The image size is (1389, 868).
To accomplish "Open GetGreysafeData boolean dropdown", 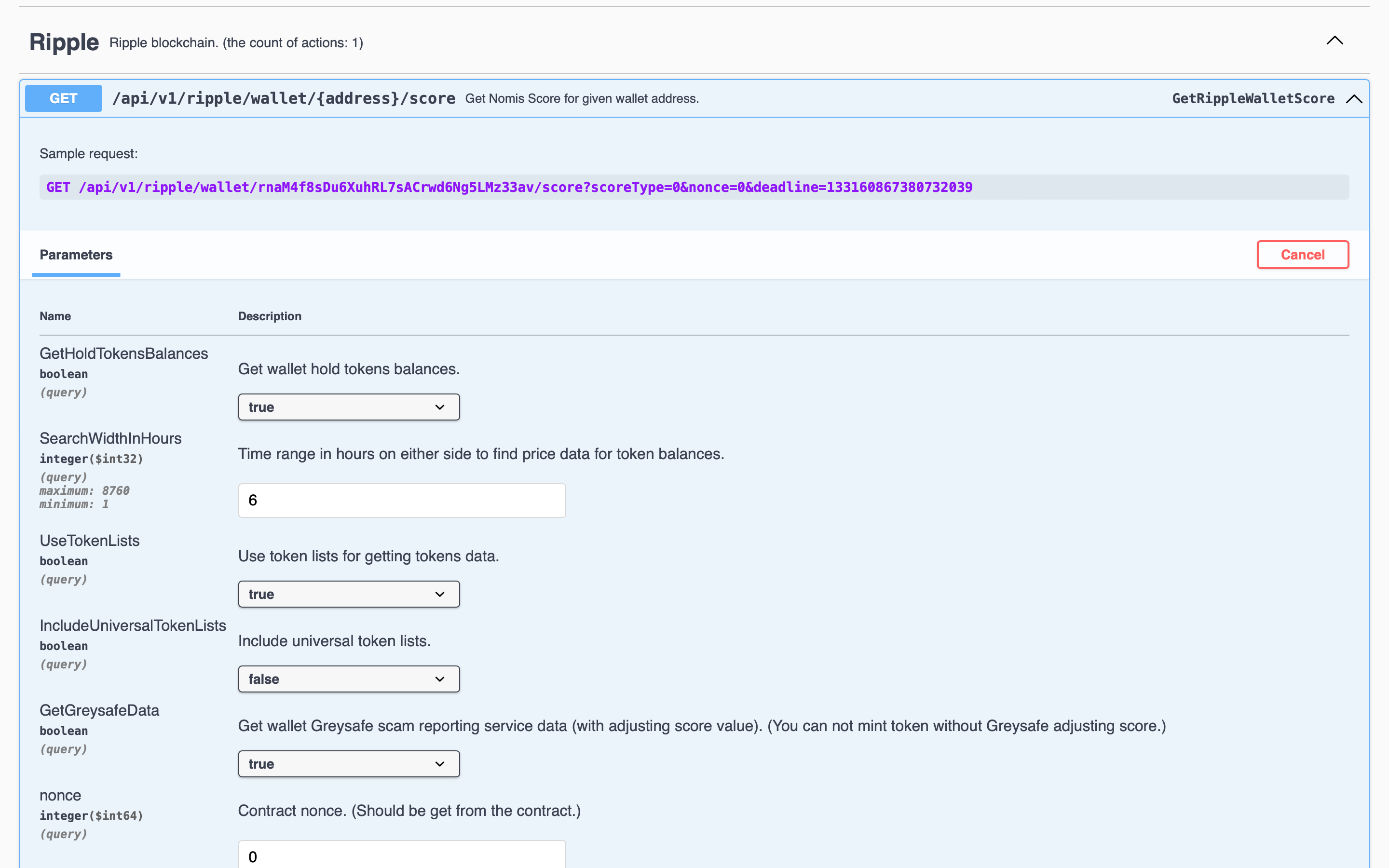I will click(348, 764).
